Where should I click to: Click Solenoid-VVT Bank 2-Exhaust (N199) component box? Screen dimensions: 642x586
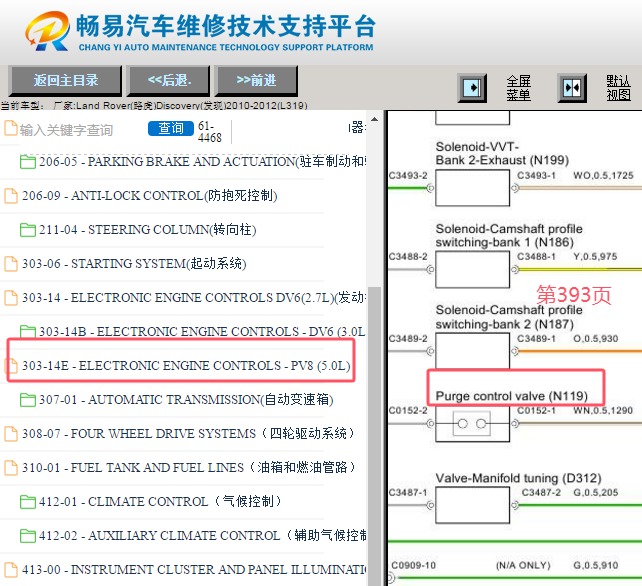click(472, 188)
